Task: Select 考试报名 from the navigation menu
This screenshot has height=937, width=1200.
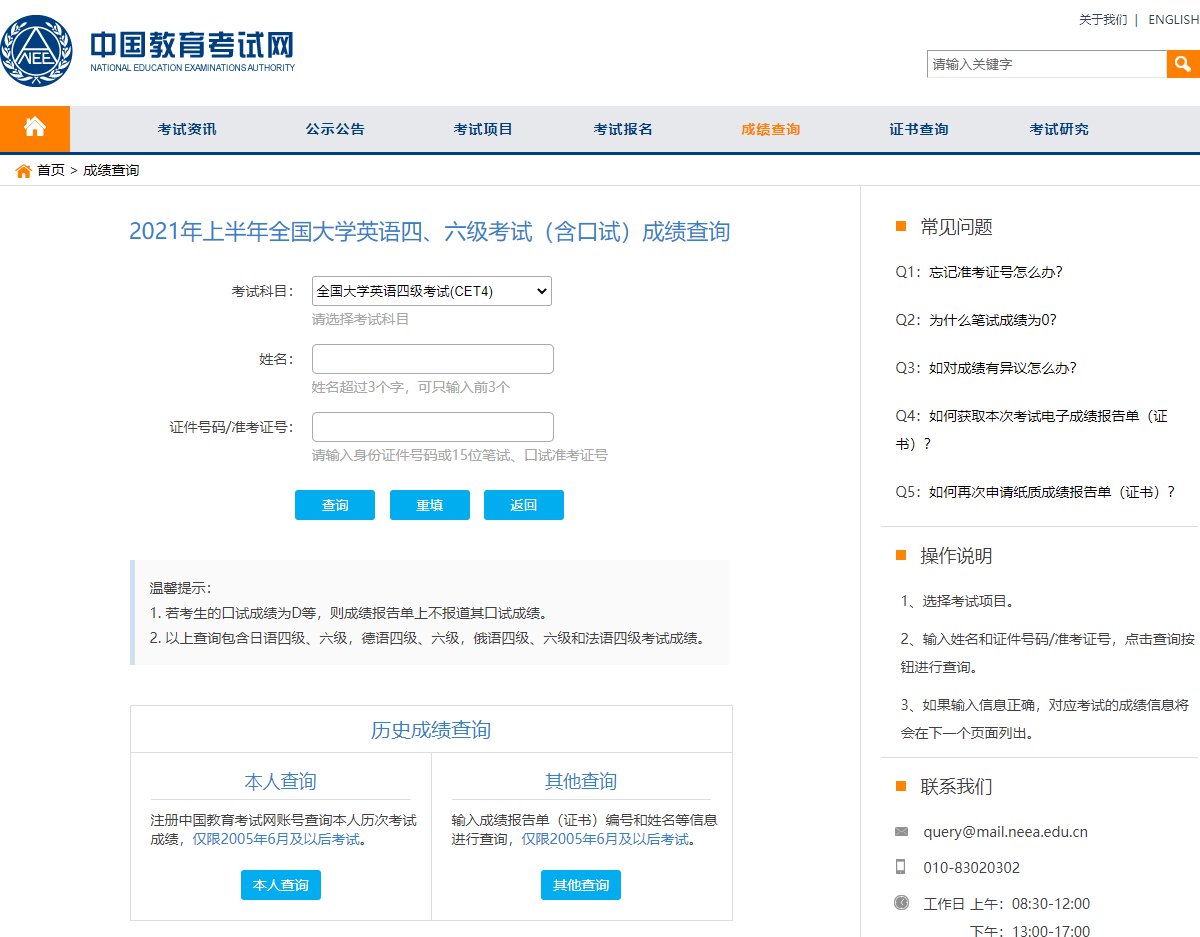Action: click(623, 129)
